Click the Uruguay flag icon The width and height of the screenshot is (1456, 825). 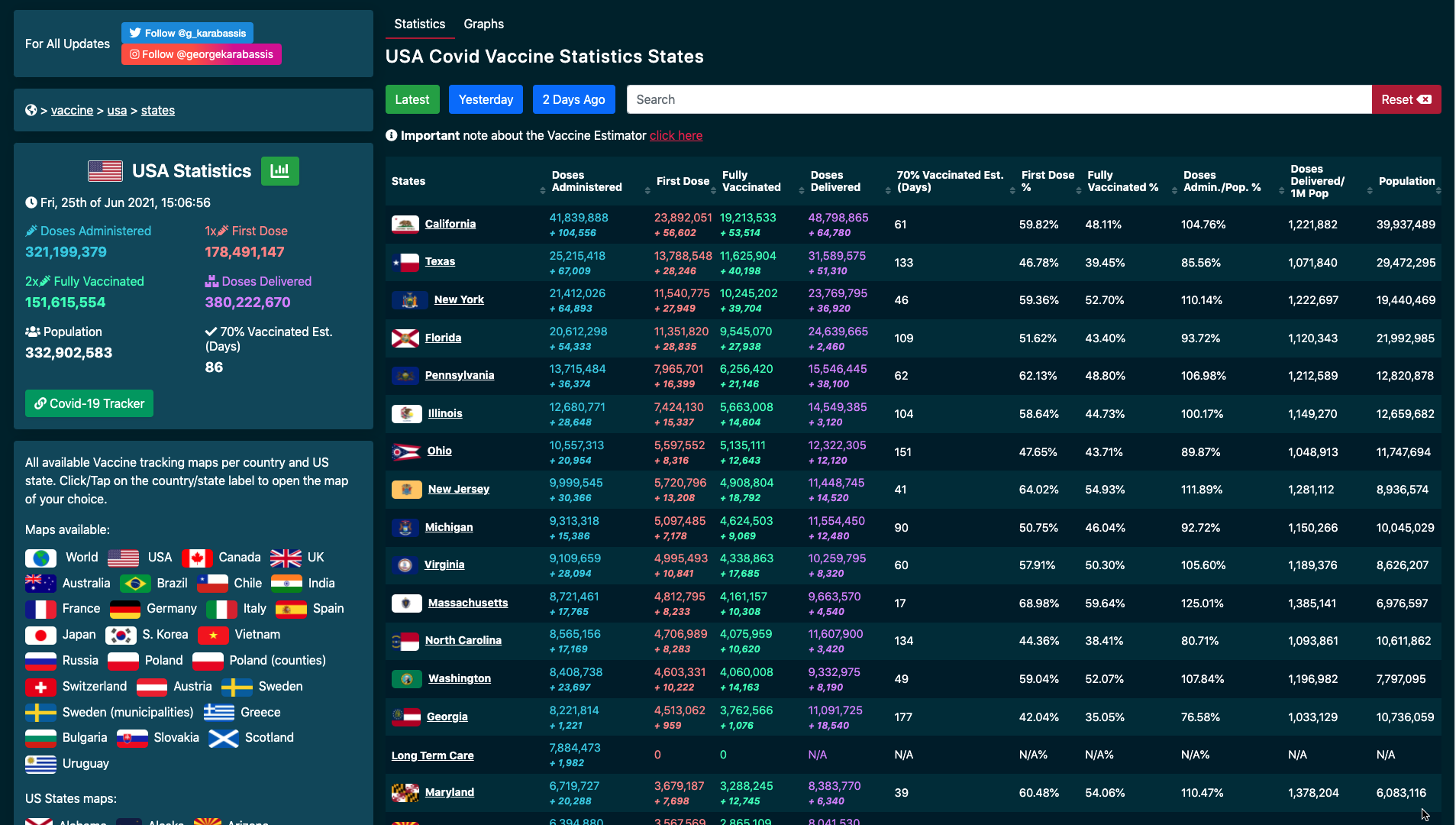(41, 764)
